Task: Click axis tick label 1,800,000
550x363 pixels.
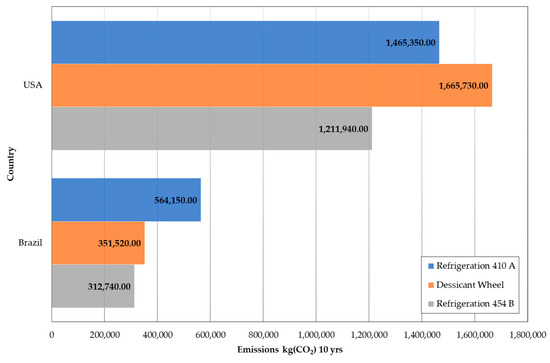Action: (x=528, y=335)
